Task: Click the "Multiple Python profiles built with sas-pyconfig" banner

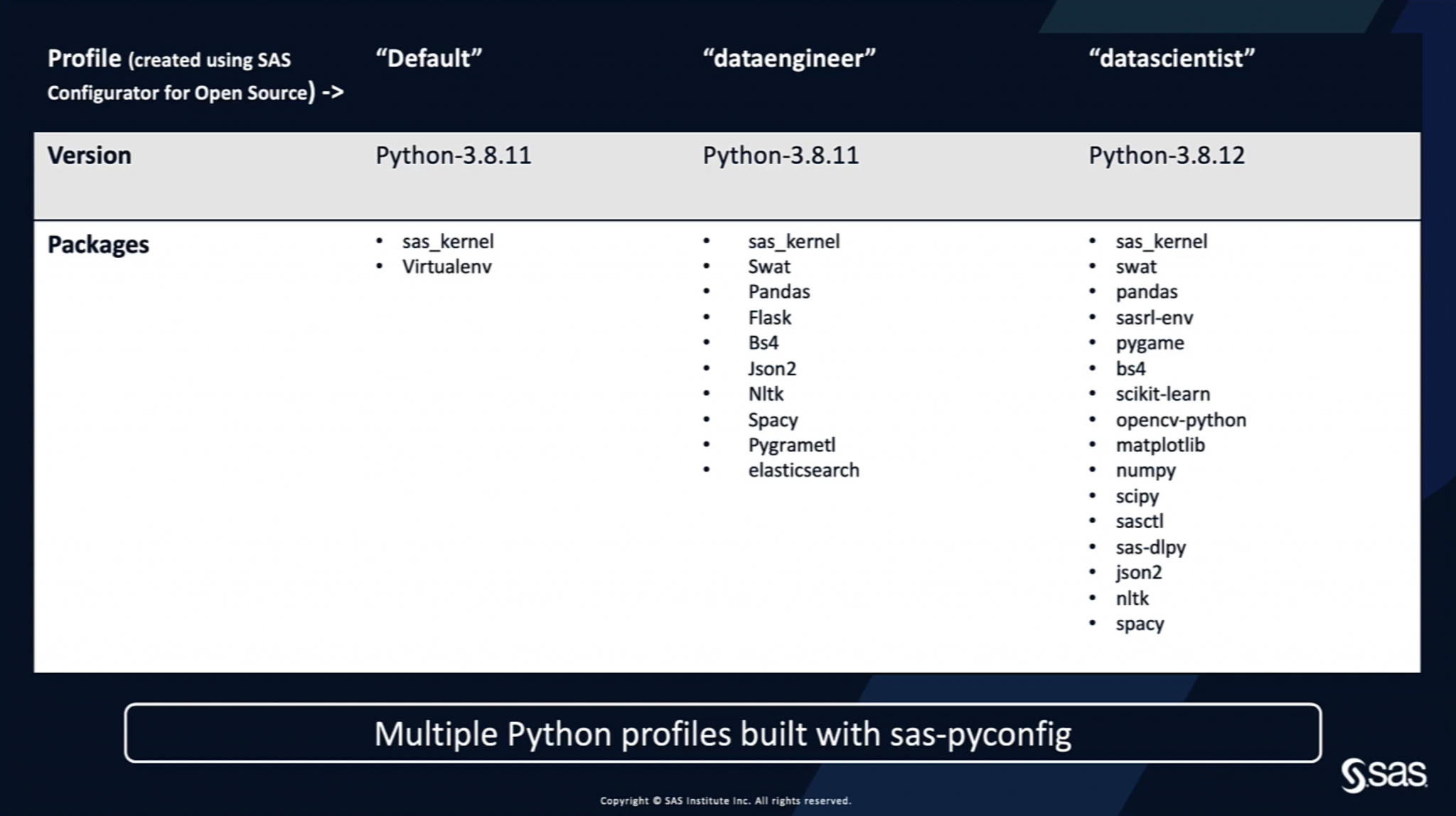Action: point(722,734)
